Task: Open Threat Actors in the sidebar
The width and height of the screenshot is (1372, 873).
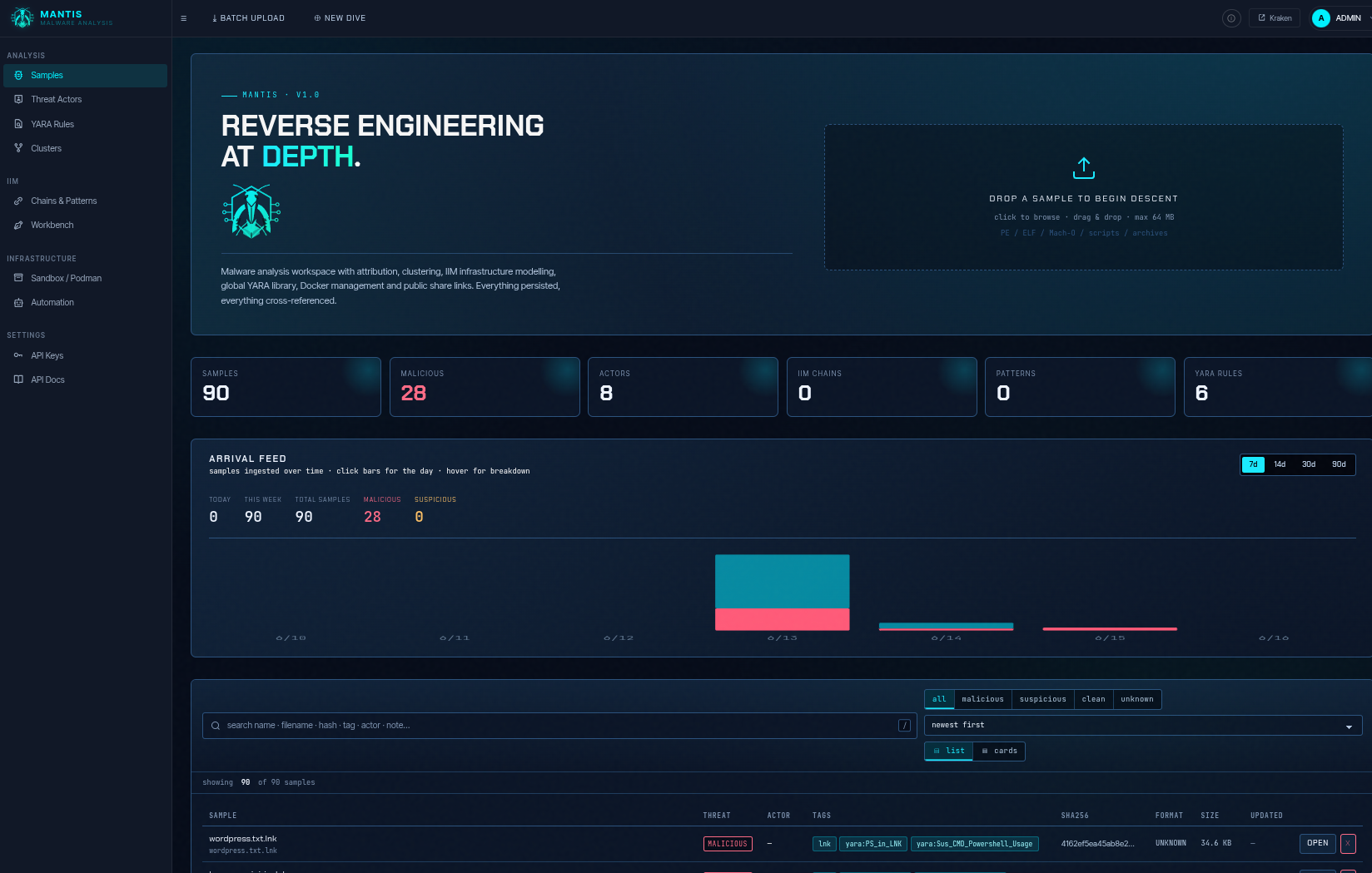Action: coord(85,100)
